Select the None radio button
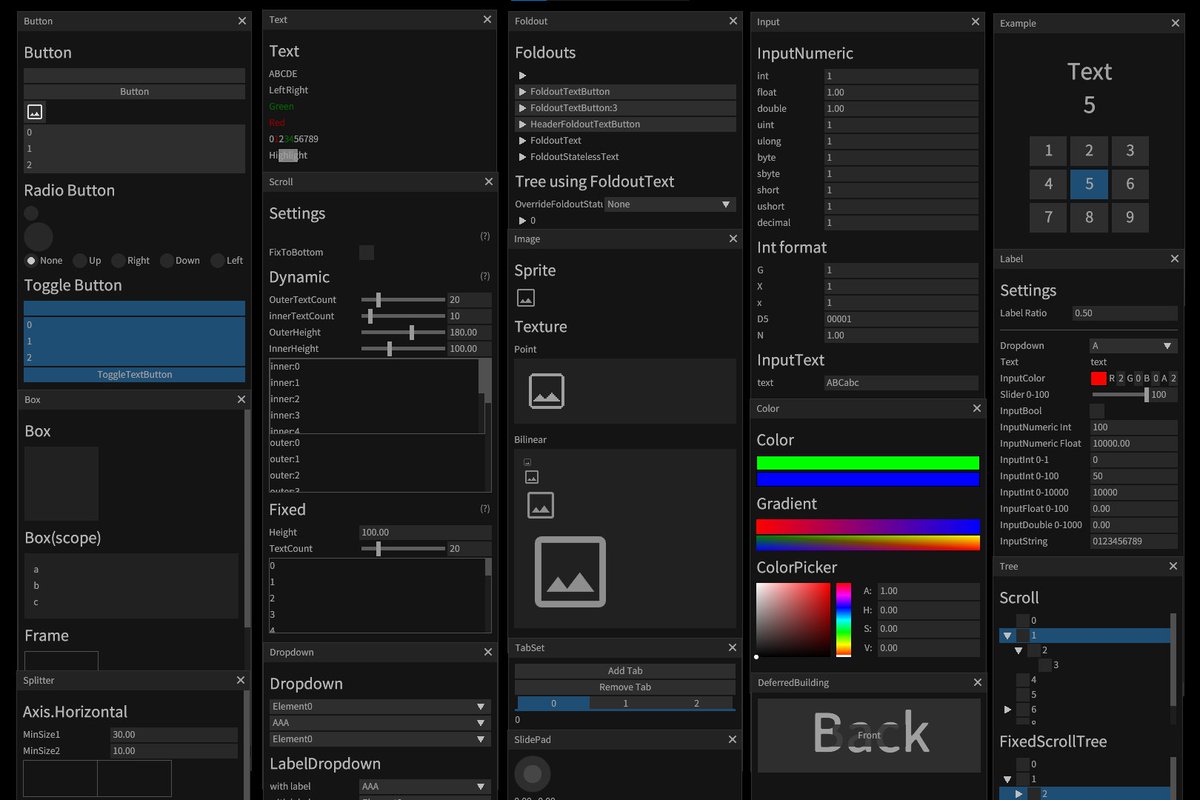This screenshot has width=1200, height=800. click(x=31, y=260)
